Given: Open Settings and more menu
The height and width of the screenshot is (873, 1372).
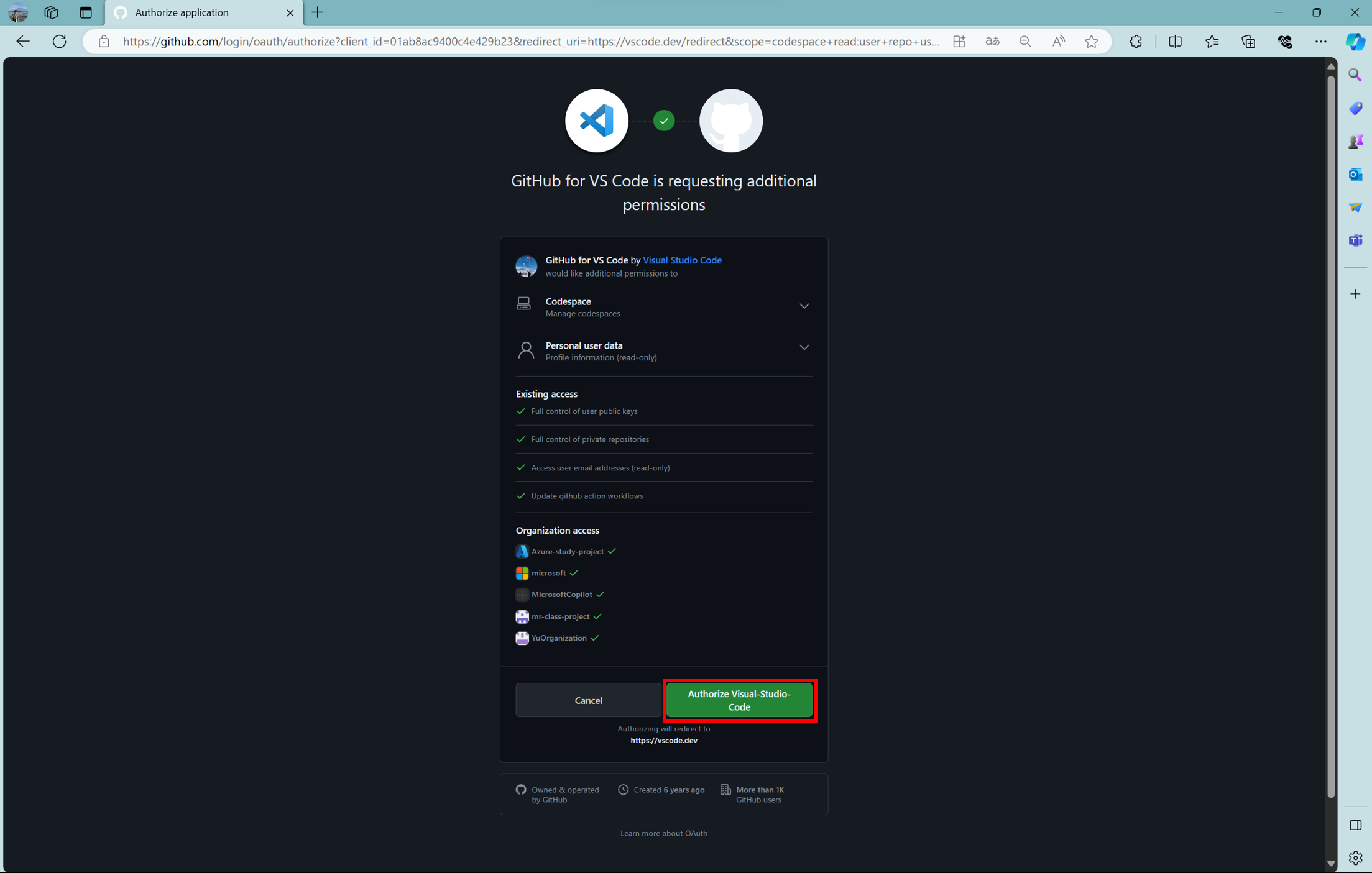Looking at the screenshot, I should [1322, 42].
